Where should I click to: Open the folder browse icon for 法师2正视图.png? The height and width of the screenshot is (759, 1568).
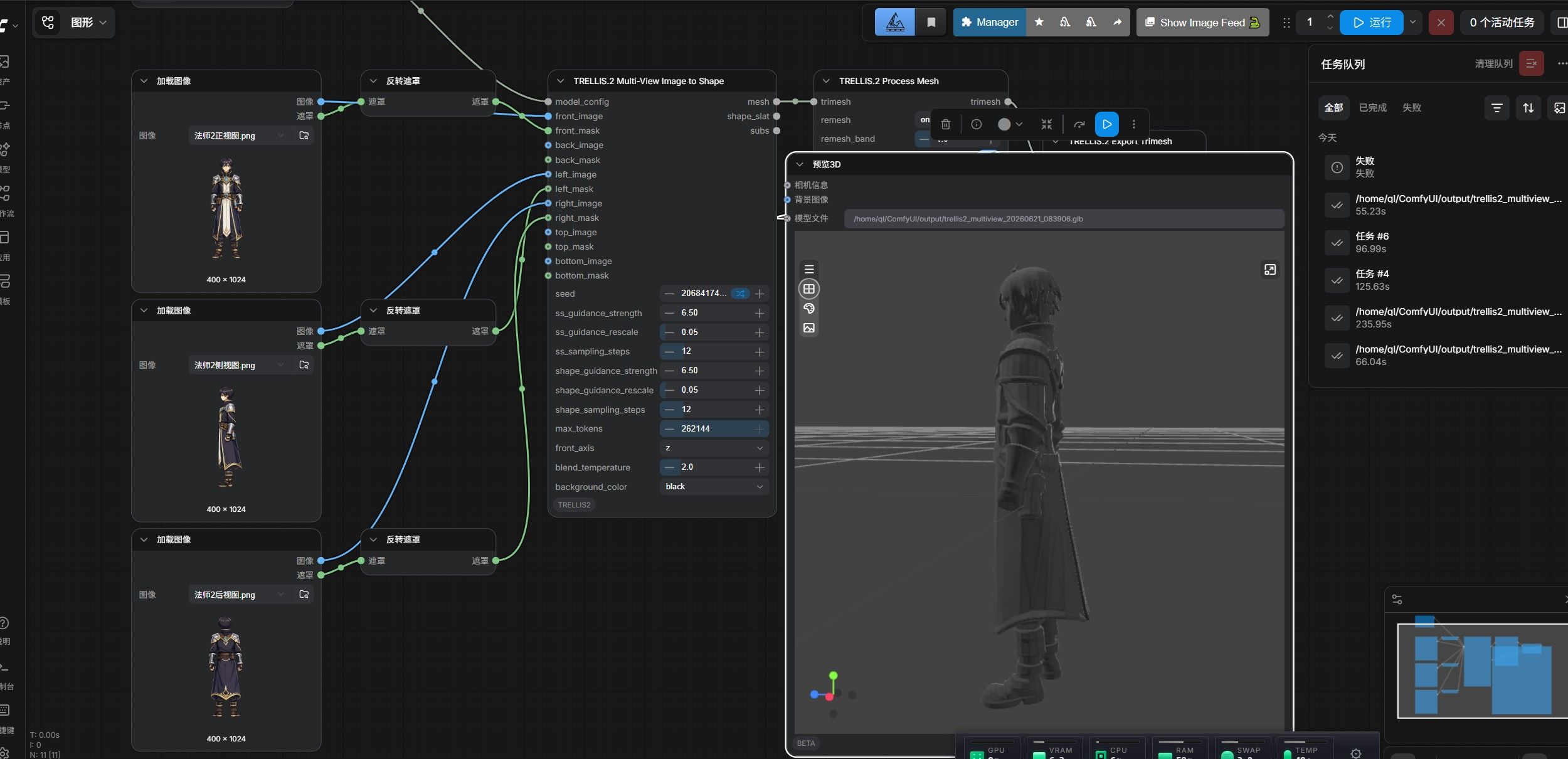click(x=304, y=135)
